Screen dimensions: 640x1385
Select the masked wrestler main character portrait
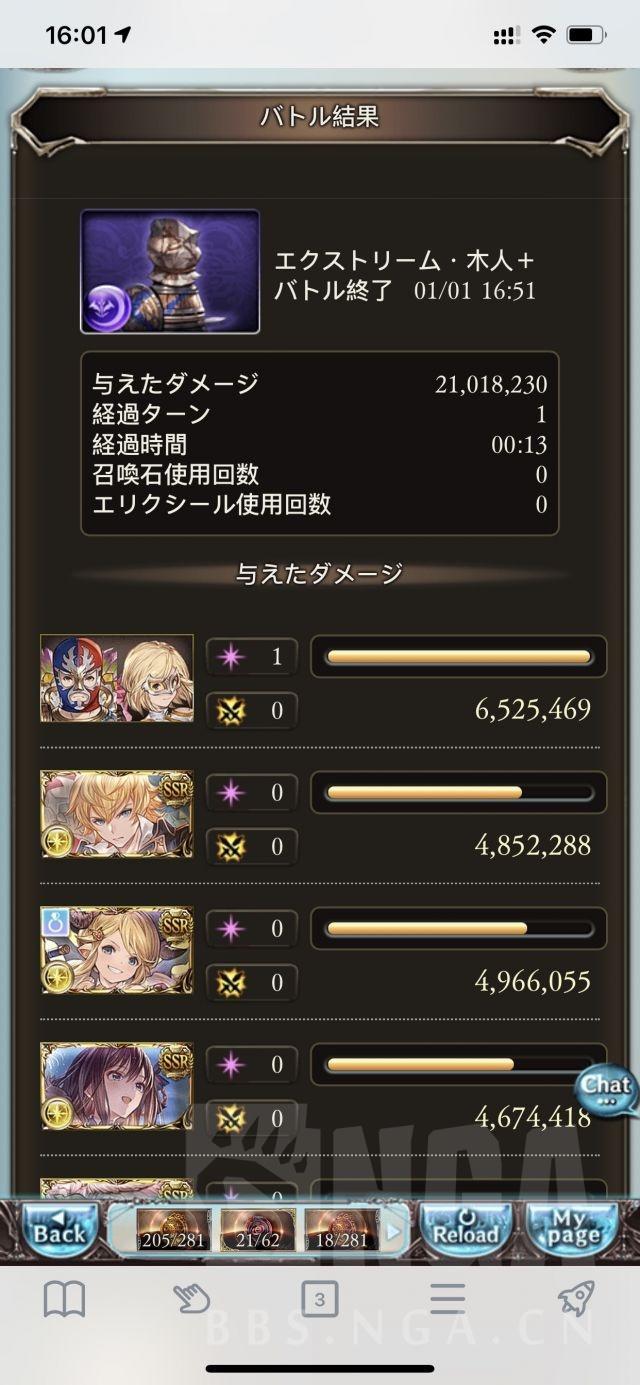click(x=117, y=678)
